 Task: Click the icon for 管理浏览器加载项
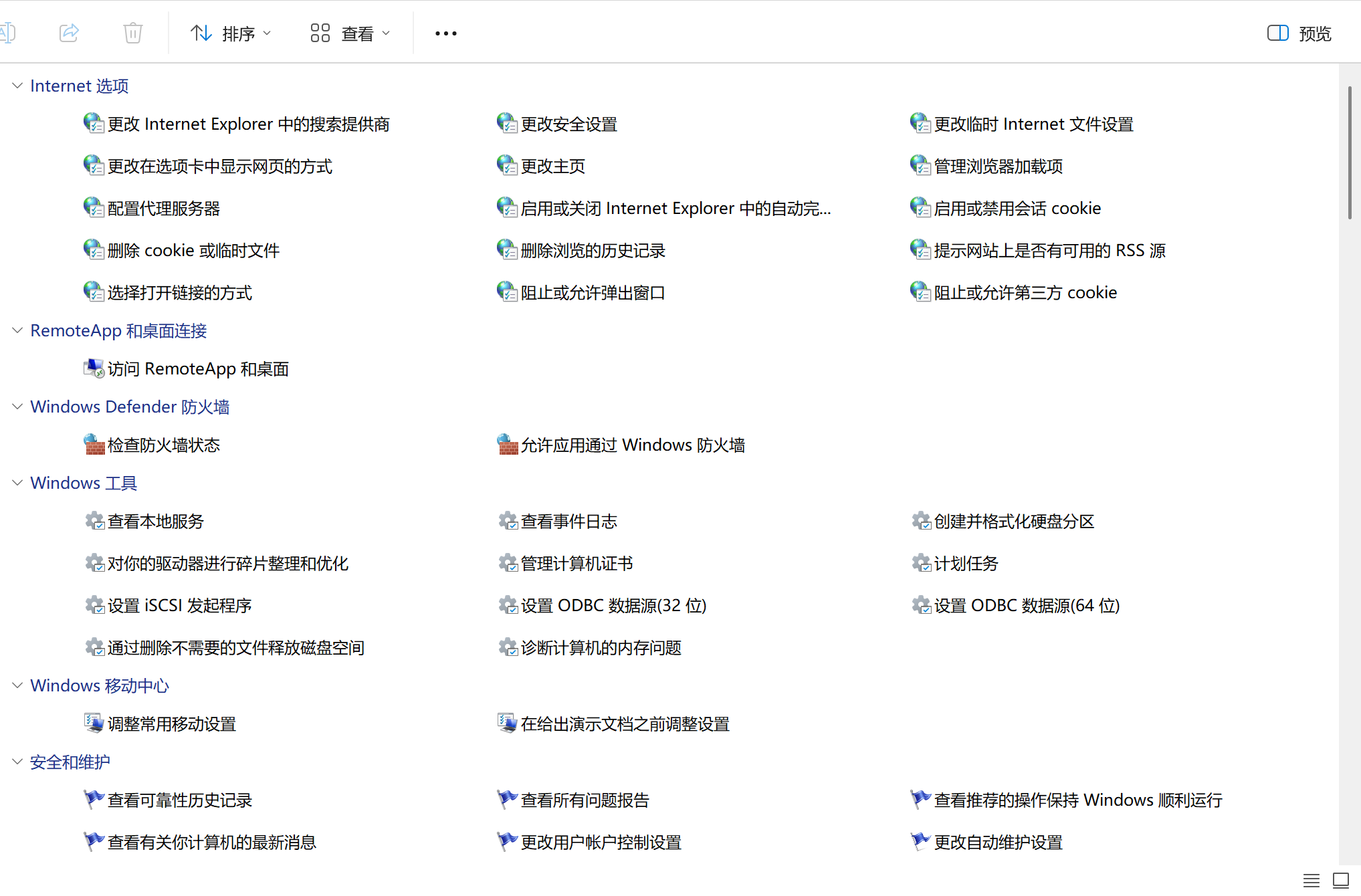(x=920, y=165)
